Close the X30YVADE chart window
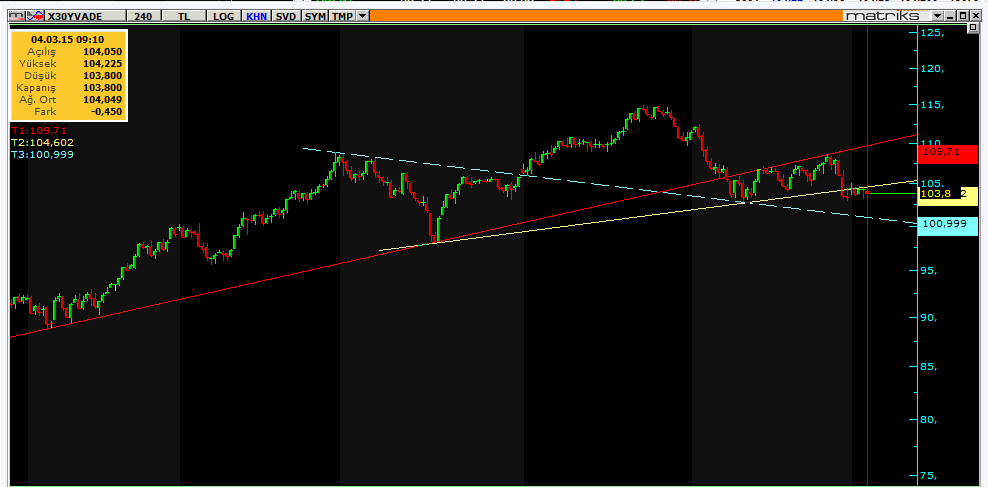The image size is (988, 487). coord(975,16)
